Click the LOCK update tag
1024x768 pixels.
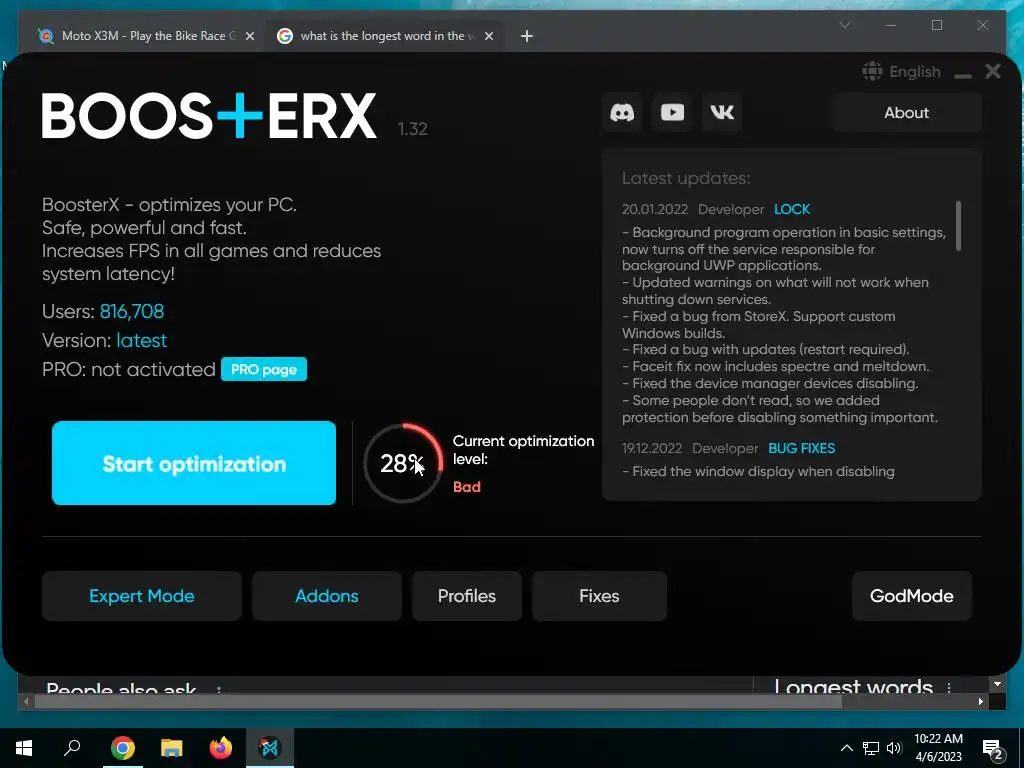pos(792,209)
